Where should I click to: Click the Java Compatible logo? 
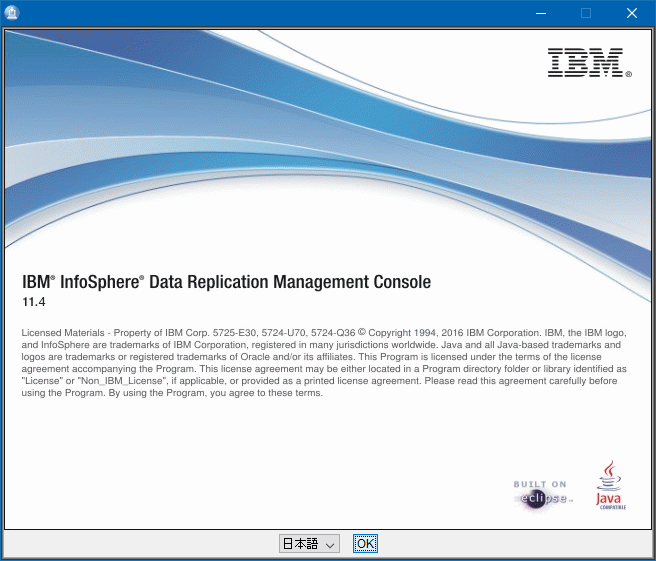point(610,485)
